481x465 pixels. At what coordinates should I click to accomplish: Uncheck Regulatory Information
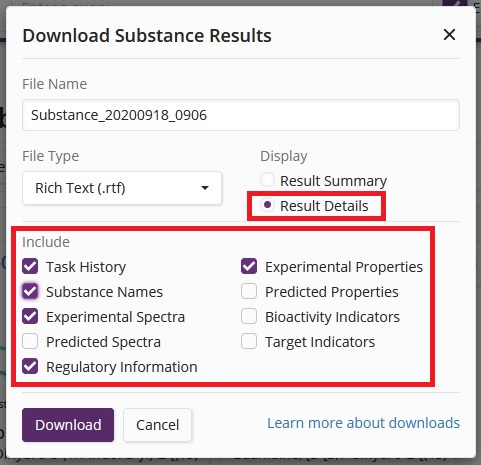tap(30, 366)
